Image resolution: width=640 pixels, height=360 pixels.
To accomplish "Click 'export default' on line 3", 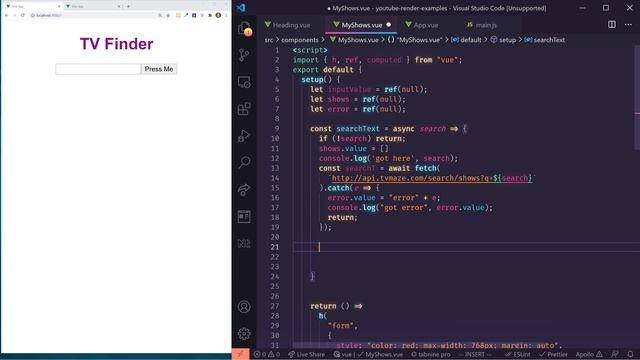I will pos(323,70).
